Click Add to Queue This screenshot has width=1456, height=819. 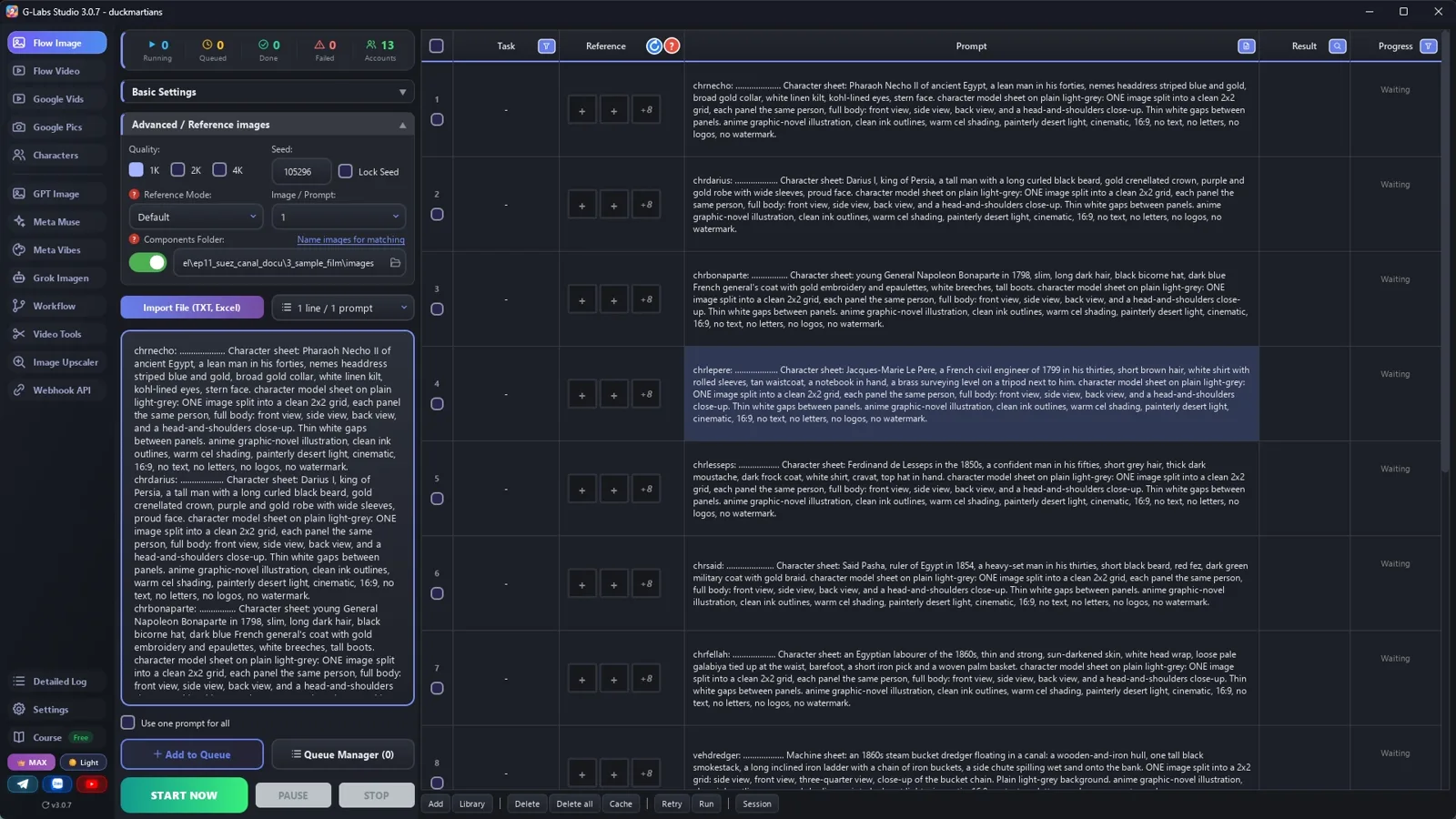click(x=192, y=754)
